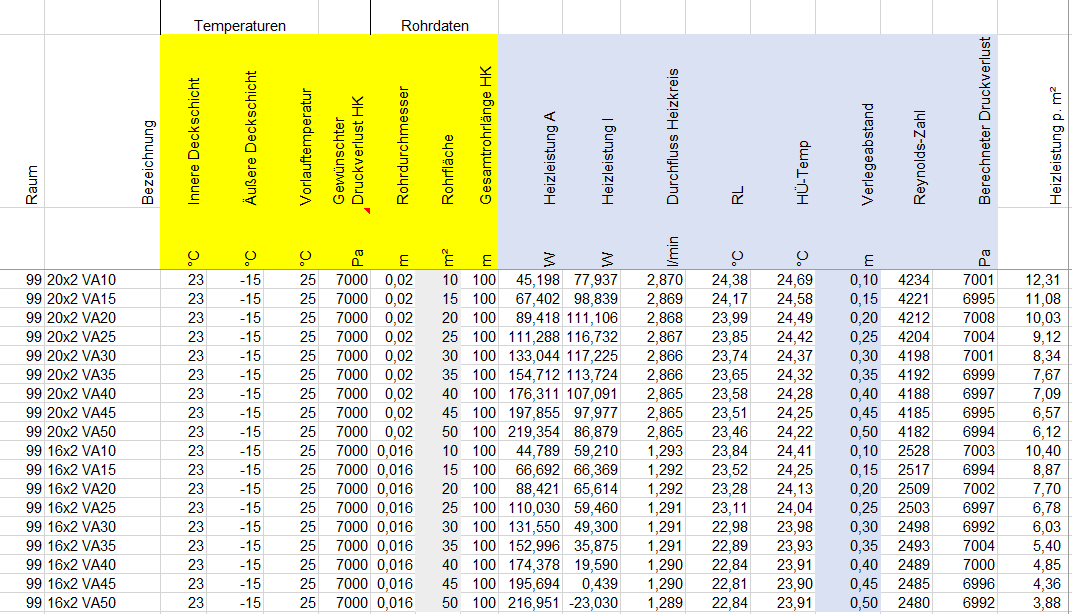Click the Durchfluss value 2,870
This screenshot has height=614, width=1072.
tap(653, 280)
